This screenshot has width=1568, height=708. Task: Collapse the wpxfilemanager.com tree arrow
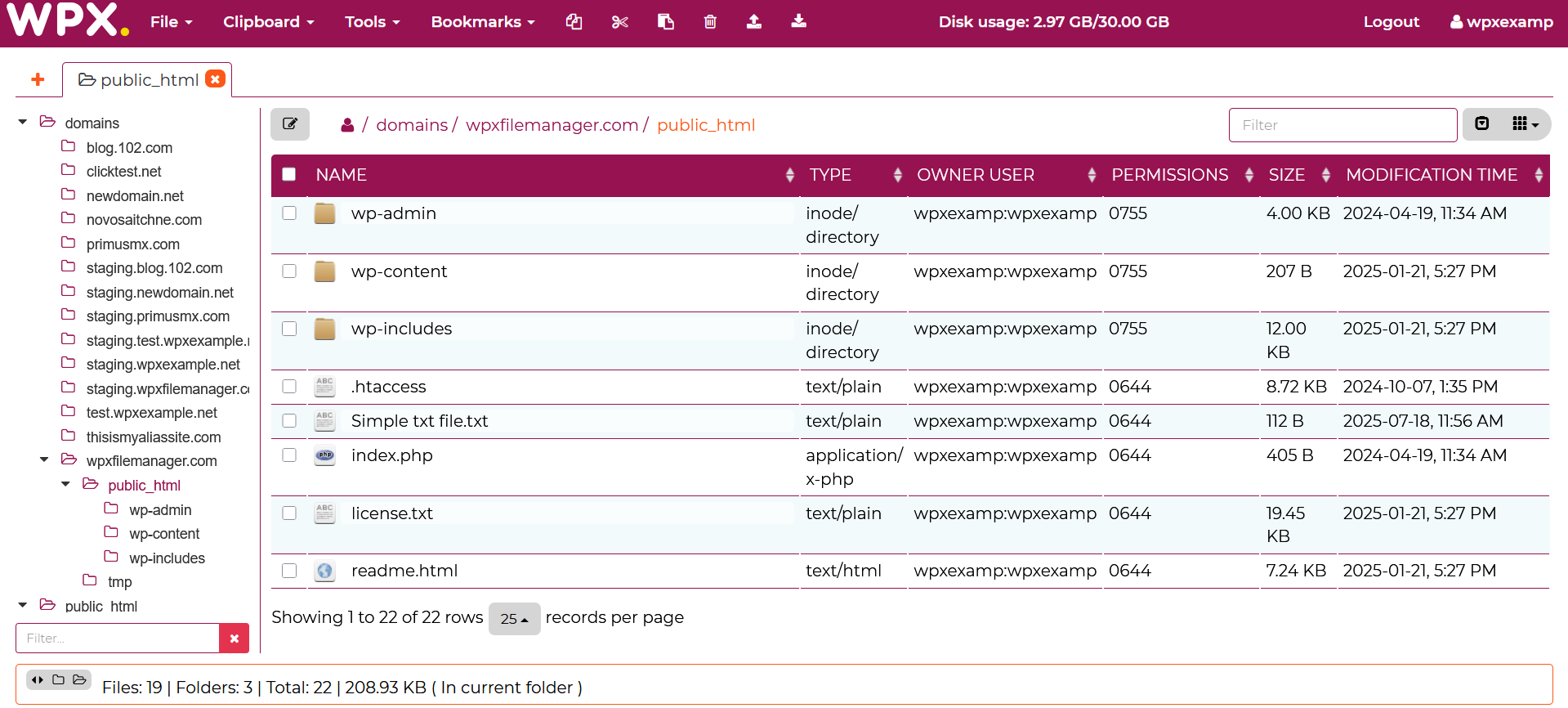[44, 459]
